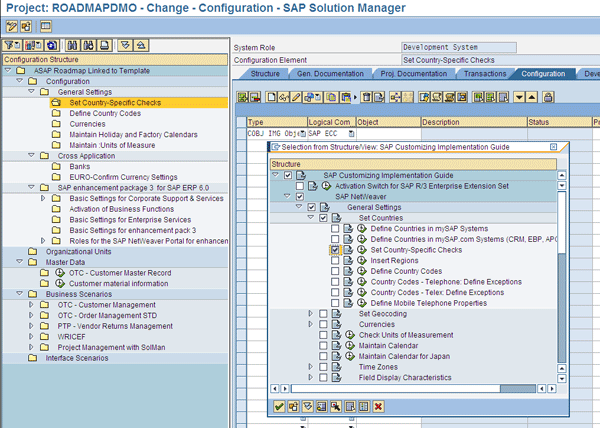Check the Activation Switch for SAP R/3 checkbox

pyautogui.click(x=300, y=186)
